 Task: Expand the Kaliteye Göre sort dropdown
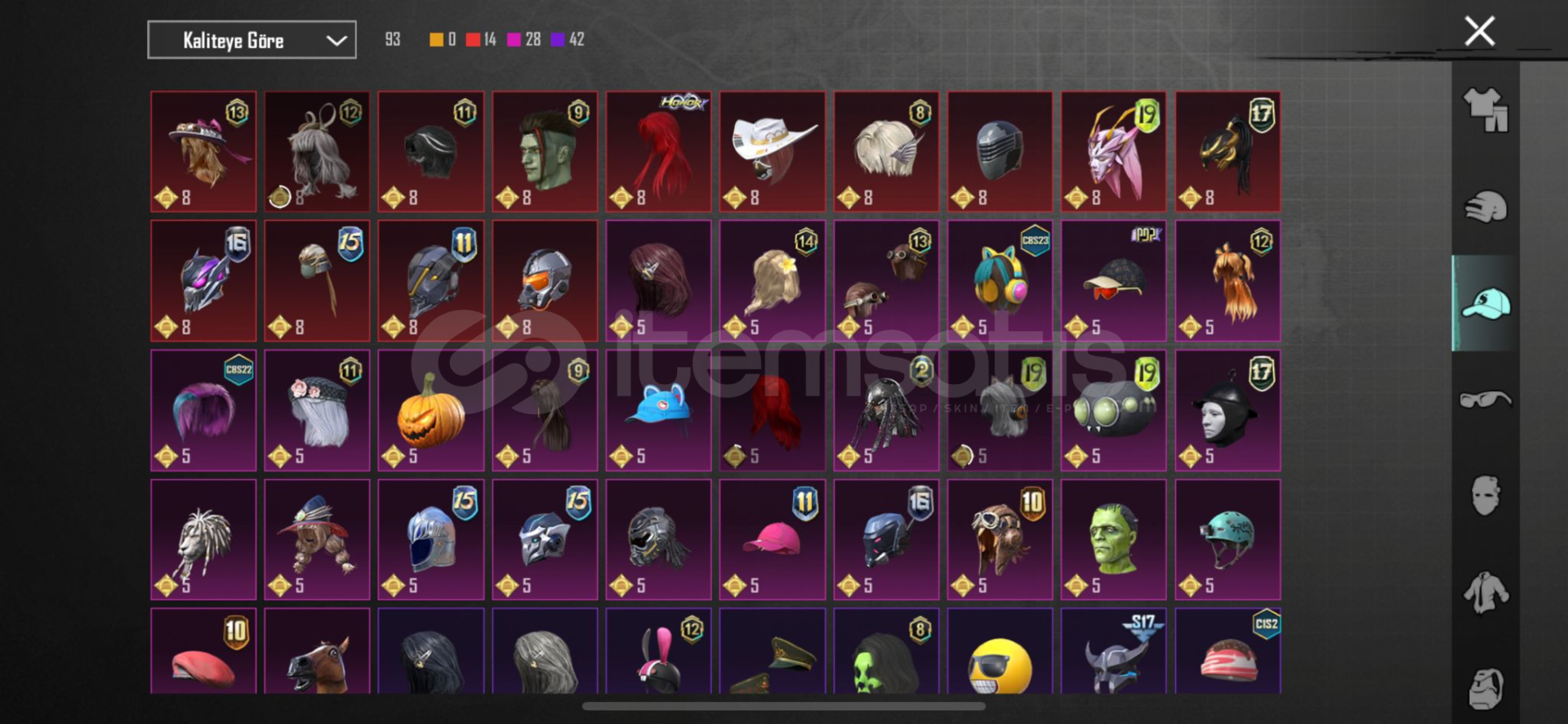point(252,40)
